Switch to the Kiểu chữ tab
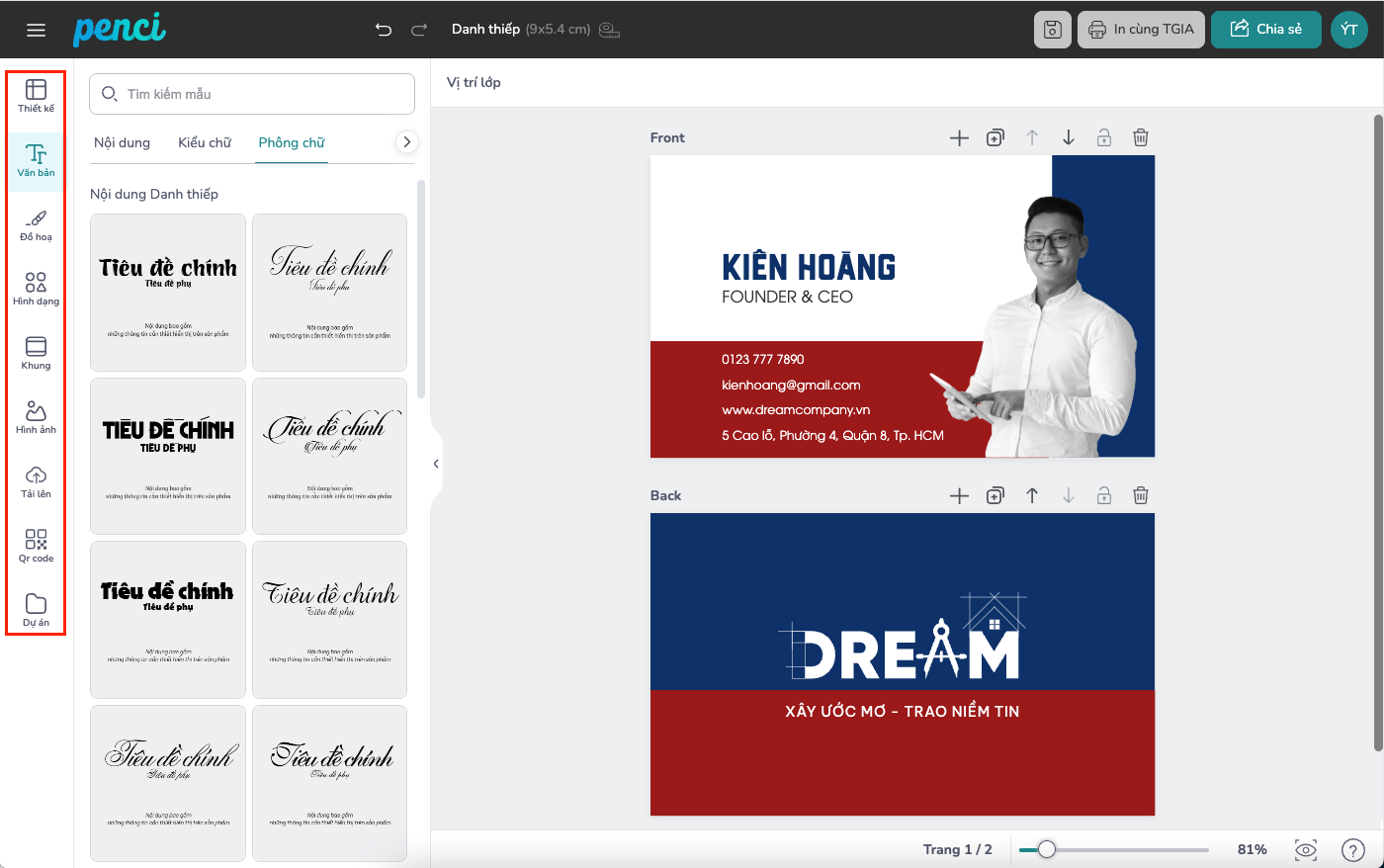 205,142
